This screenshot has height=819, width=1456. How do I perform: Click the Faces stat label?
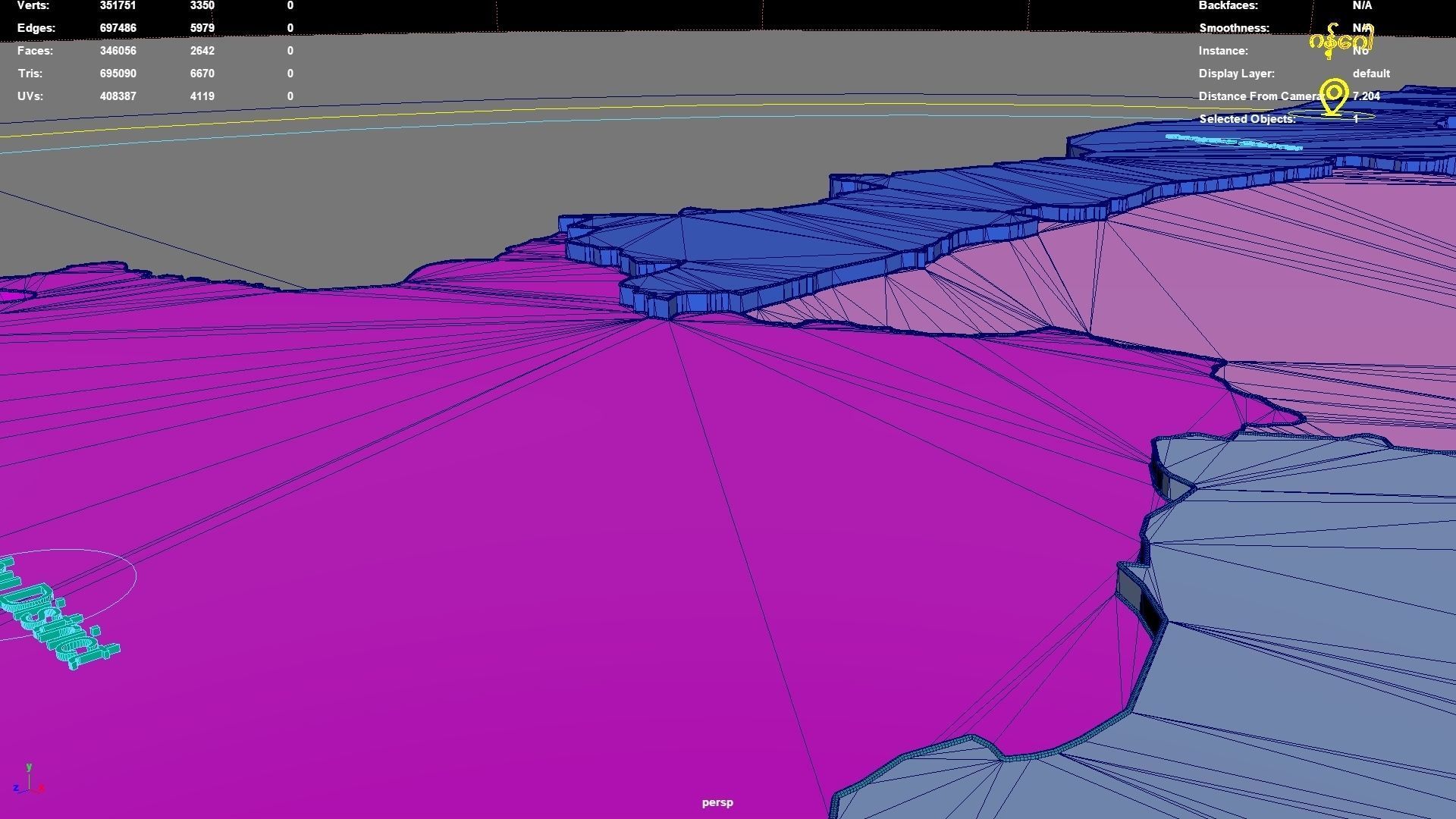(x=35, y=51)
